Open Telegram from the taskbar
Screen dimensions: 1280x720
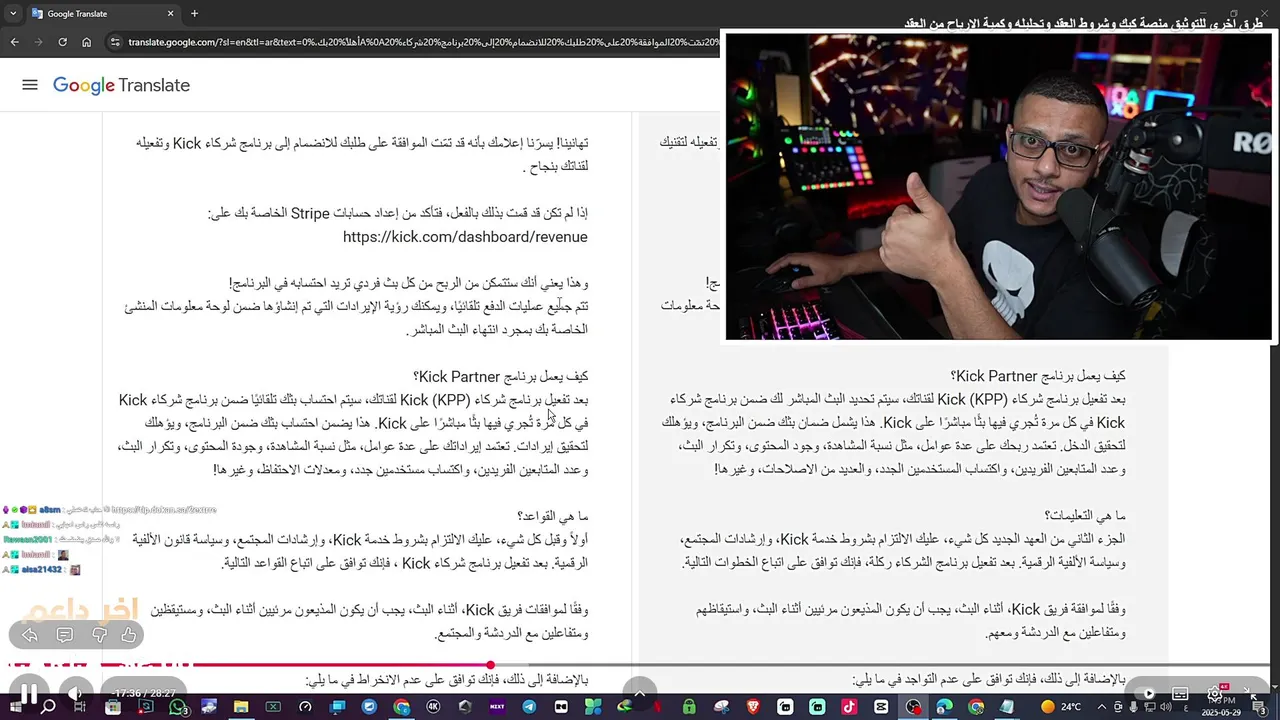pyautogui.click(x=529, y=707)
